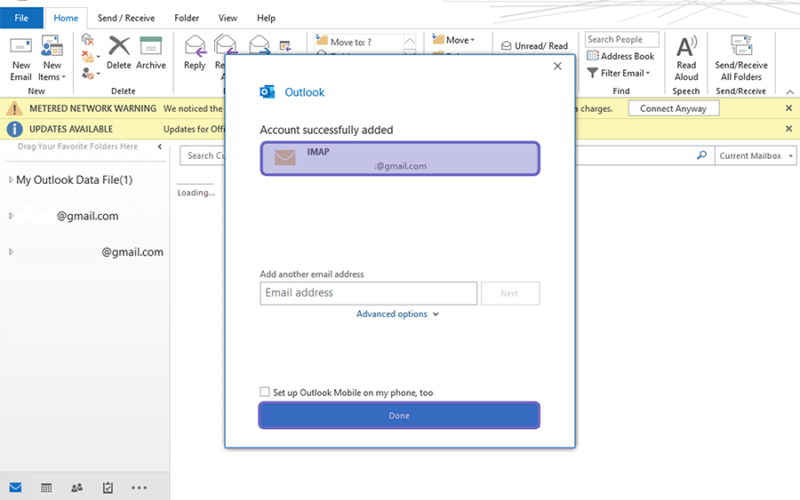The height and width of the screenshot is (500, 800).
Task: Click the Junk icon
Action: tap(88, 74)
